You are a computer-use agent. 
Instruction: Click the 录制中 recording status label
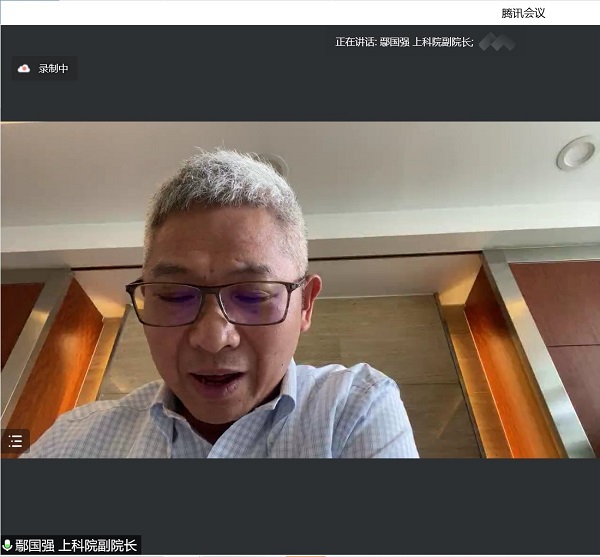(x=53, y=68)
